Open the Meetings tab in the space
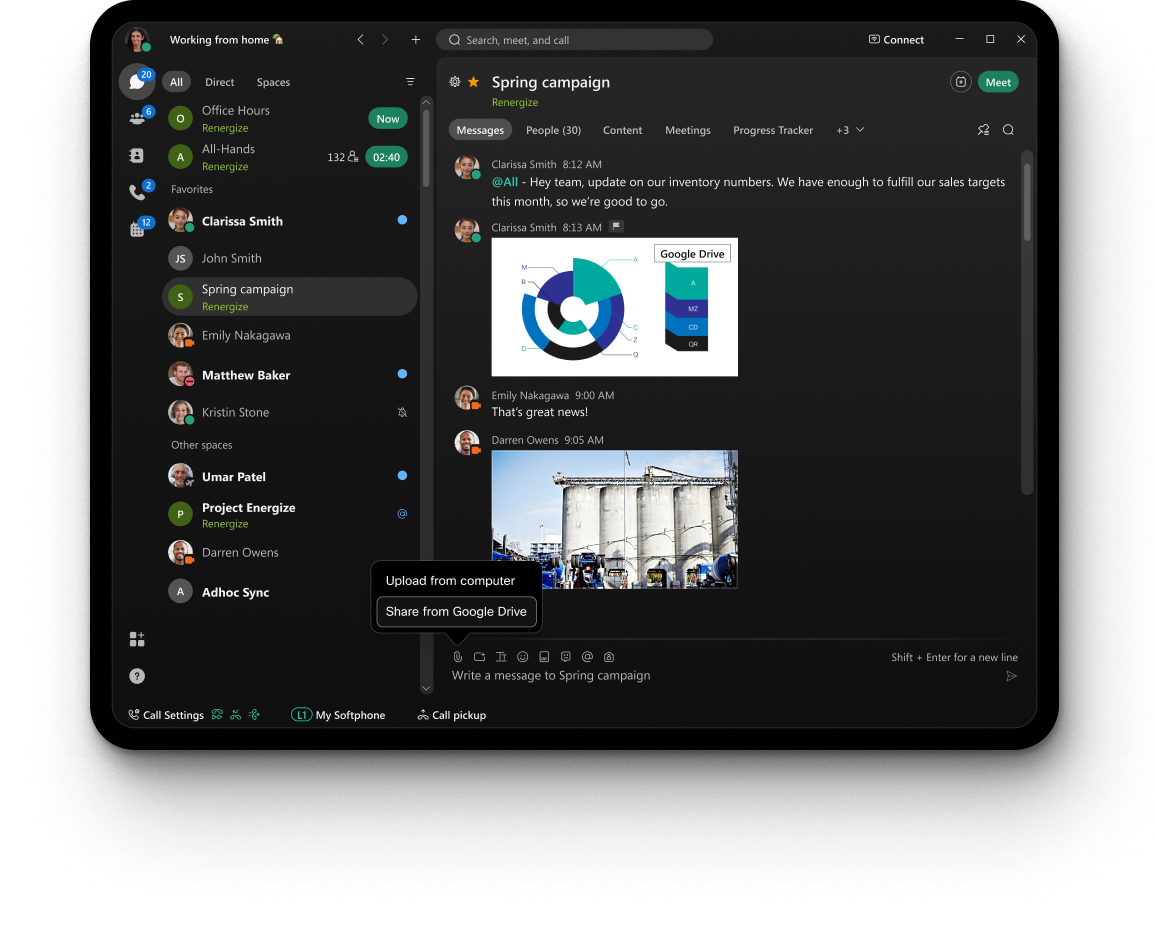The image size is (1155, 930). pyautogui.click(x=688, y=130)
